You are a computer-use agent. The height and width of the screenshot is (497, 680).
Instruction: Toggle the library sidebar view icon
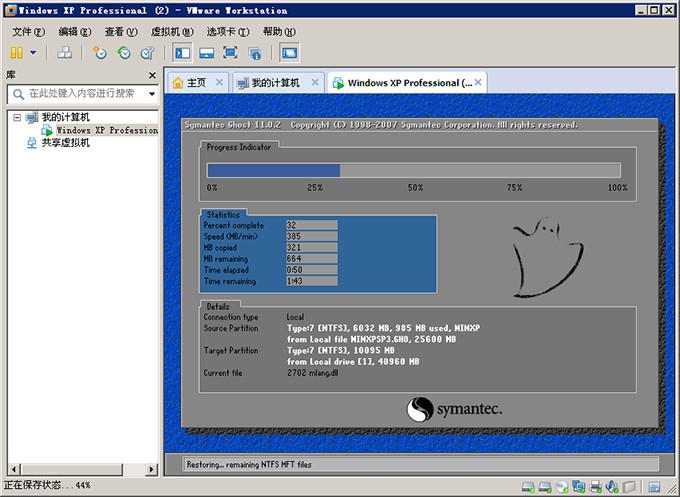point(182,53)
